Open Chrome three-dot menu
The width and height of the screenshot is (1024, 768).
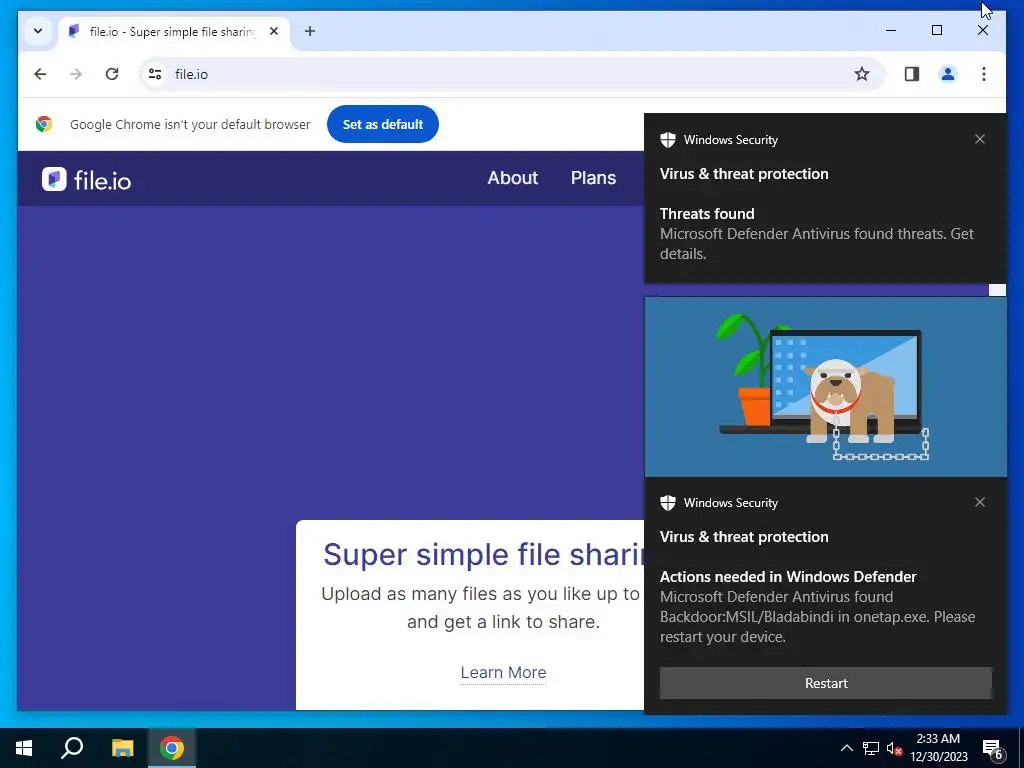984,74
